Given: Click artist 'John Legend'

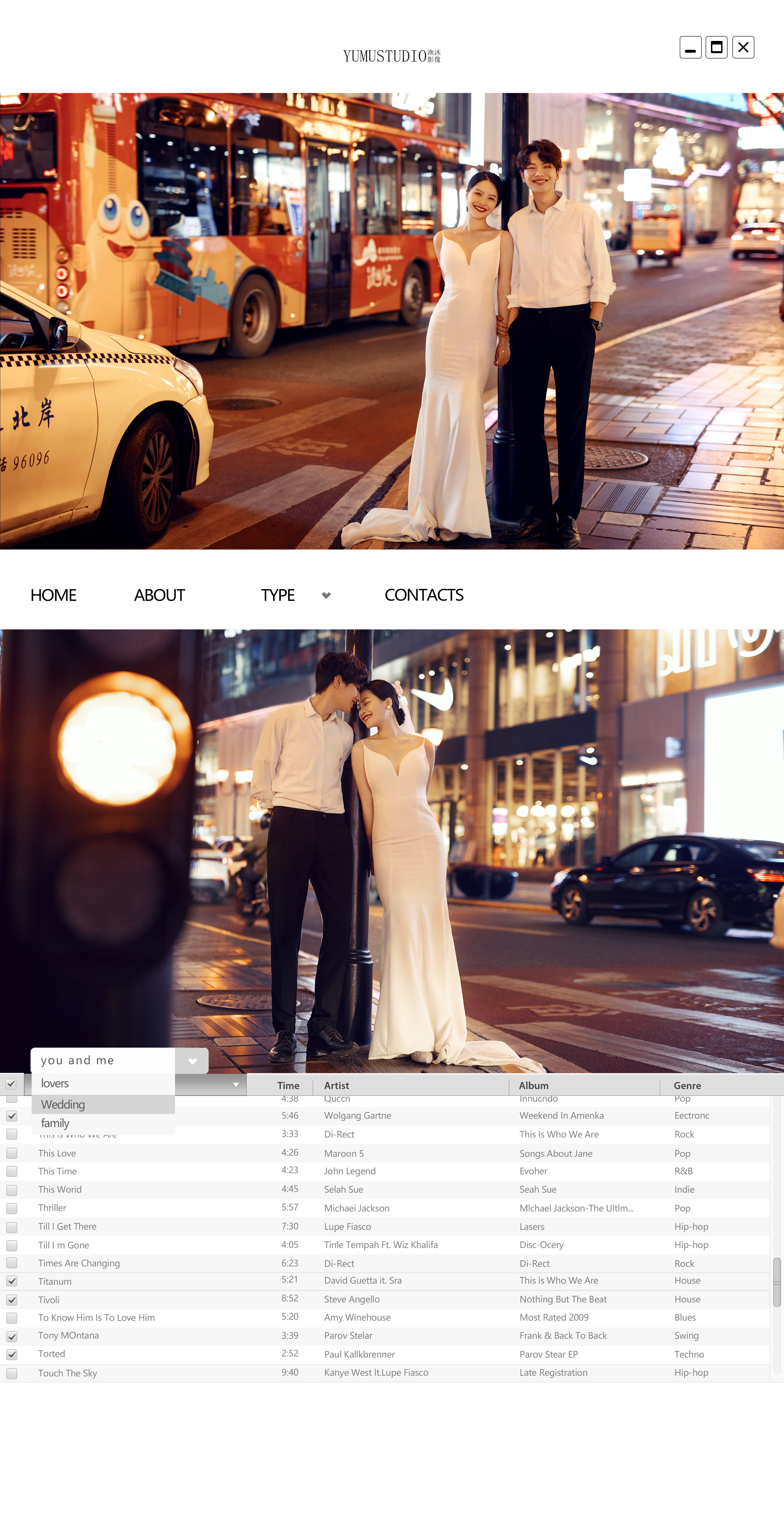Looking at the screenshot, I should coord(350,1171).
